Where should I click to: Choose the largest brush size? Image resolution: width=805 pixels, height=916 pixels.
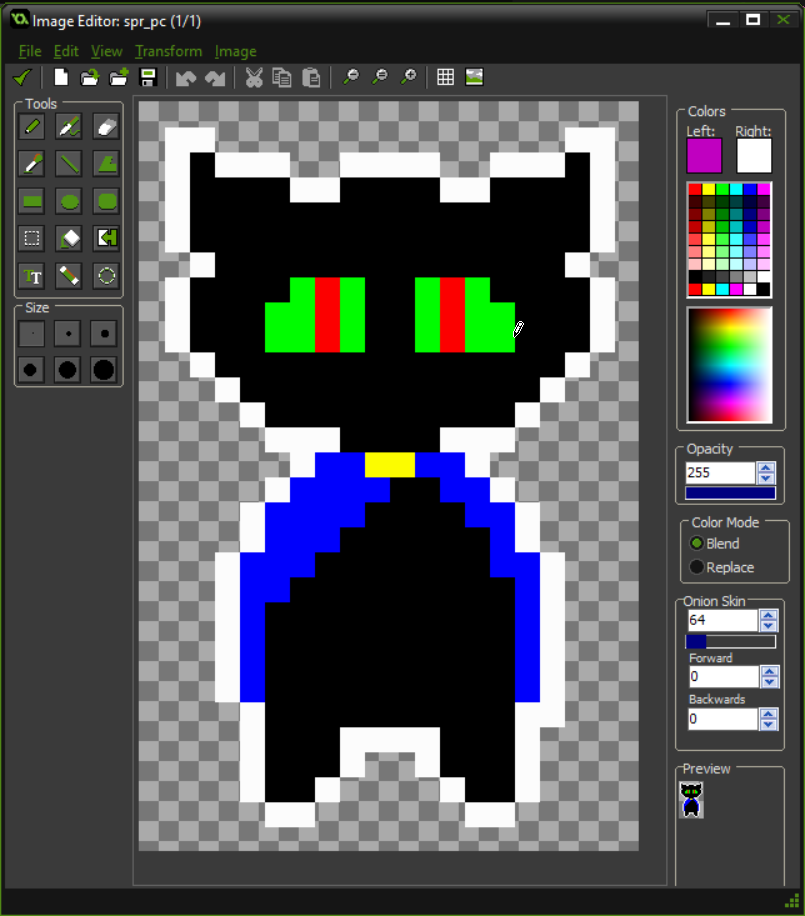pos(104,370)
